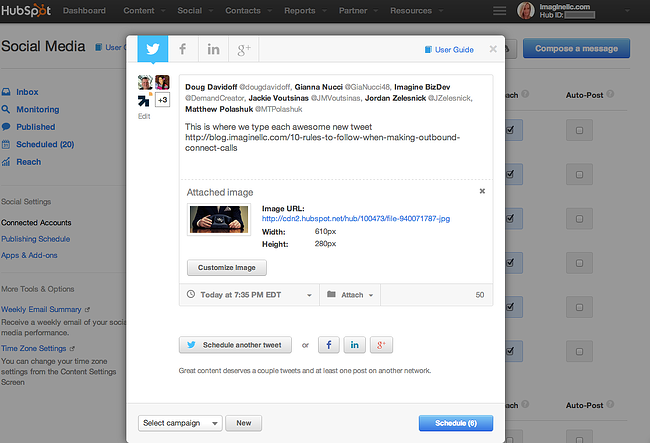Expand the Resources menu
The height and width of the screenshot is (443, 650).
[416, 11]
